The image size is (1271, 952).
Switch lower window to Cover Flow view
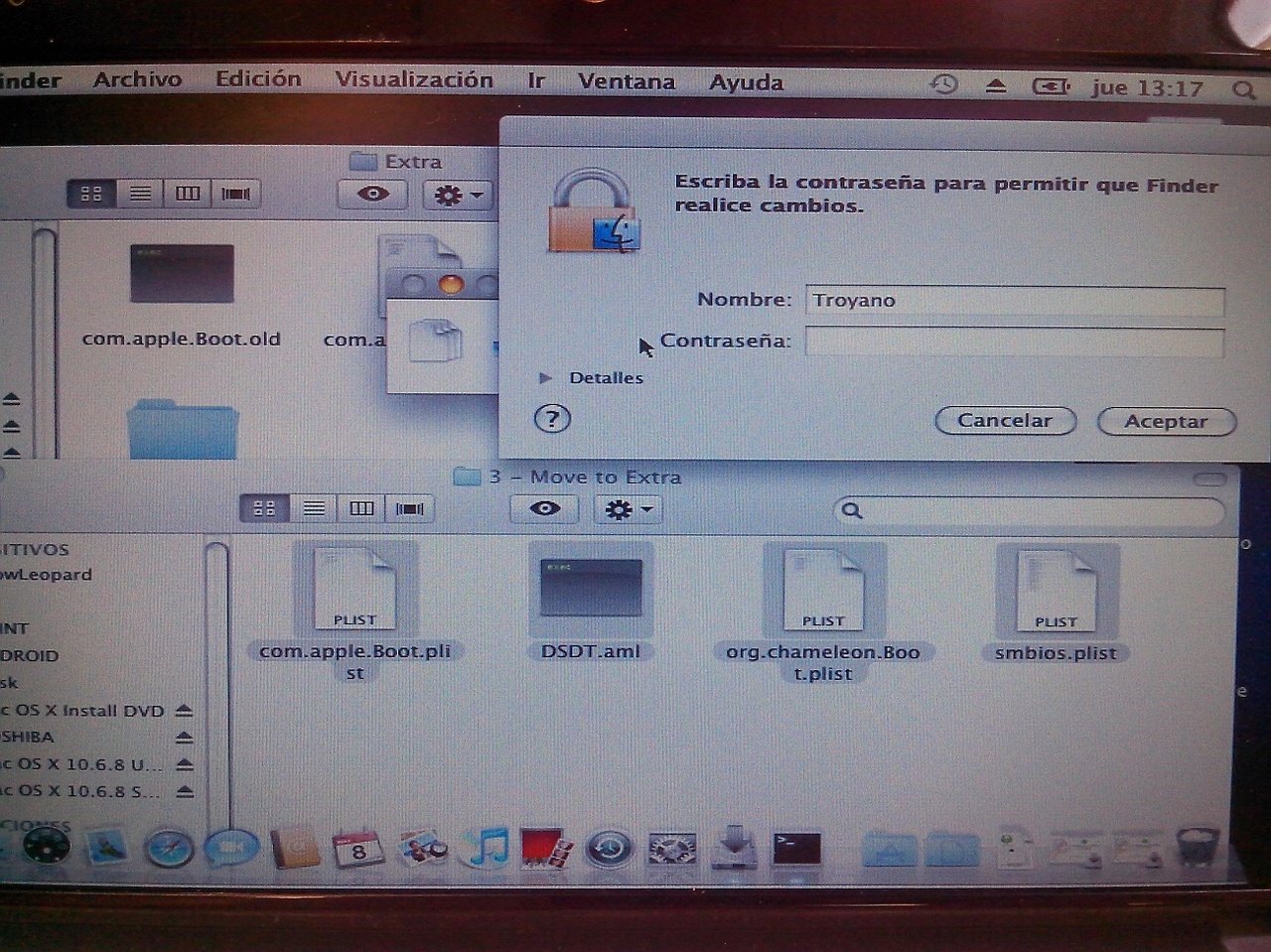click(x=409, y=508)
